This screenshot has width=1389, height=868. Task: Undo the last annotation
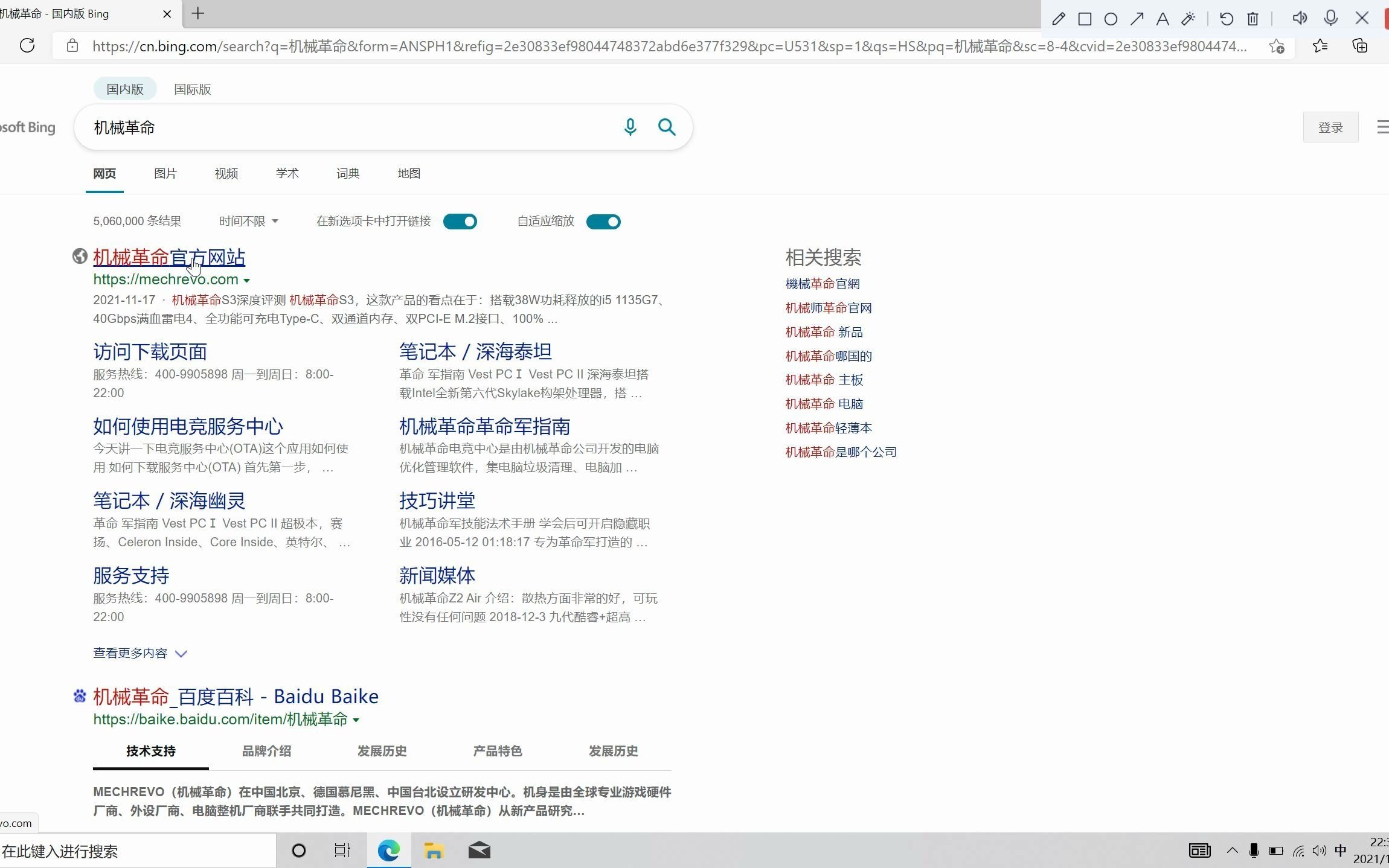click(x=1226, y=19)
